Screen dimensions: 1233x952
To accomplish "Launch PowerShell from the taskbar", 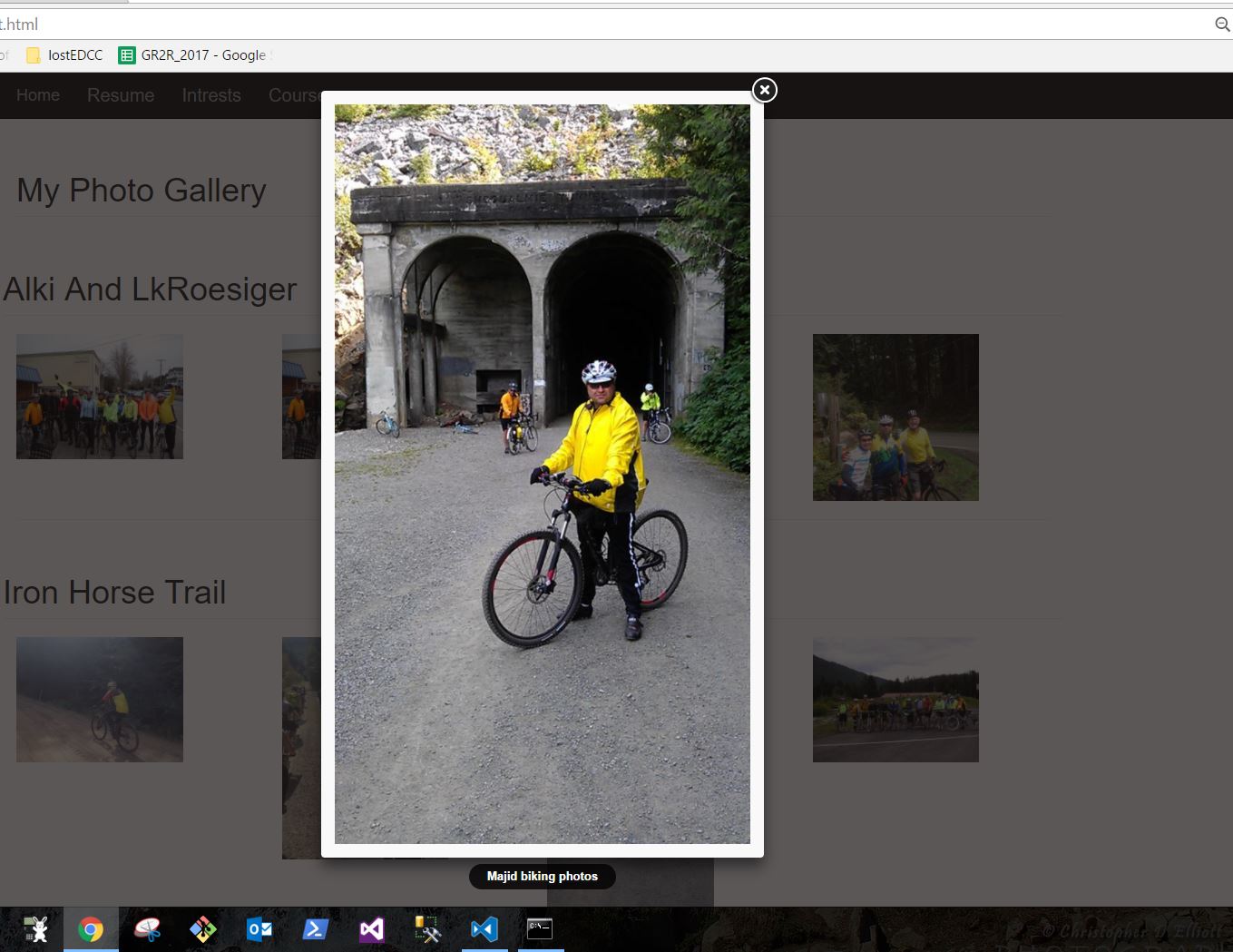I will click(316, 929).
